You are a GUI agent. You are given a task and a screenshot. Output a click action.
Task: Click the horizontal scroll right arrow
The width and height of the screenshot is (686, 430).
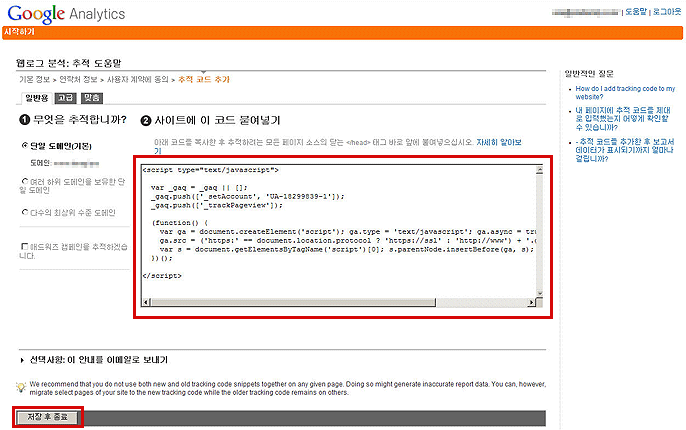coord(532,302)
